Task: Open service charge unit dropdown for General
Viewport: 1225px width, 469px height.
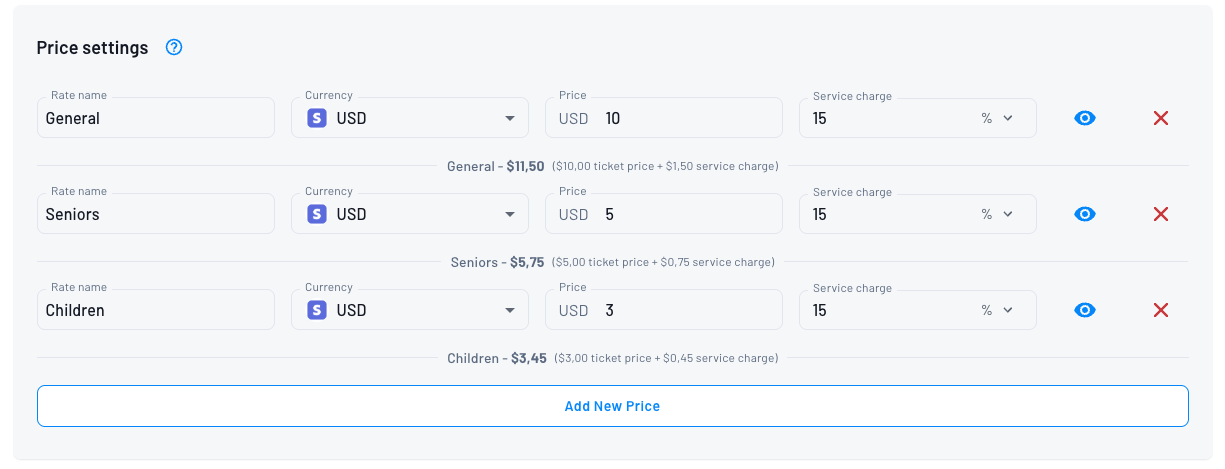Action: (997, 118)
